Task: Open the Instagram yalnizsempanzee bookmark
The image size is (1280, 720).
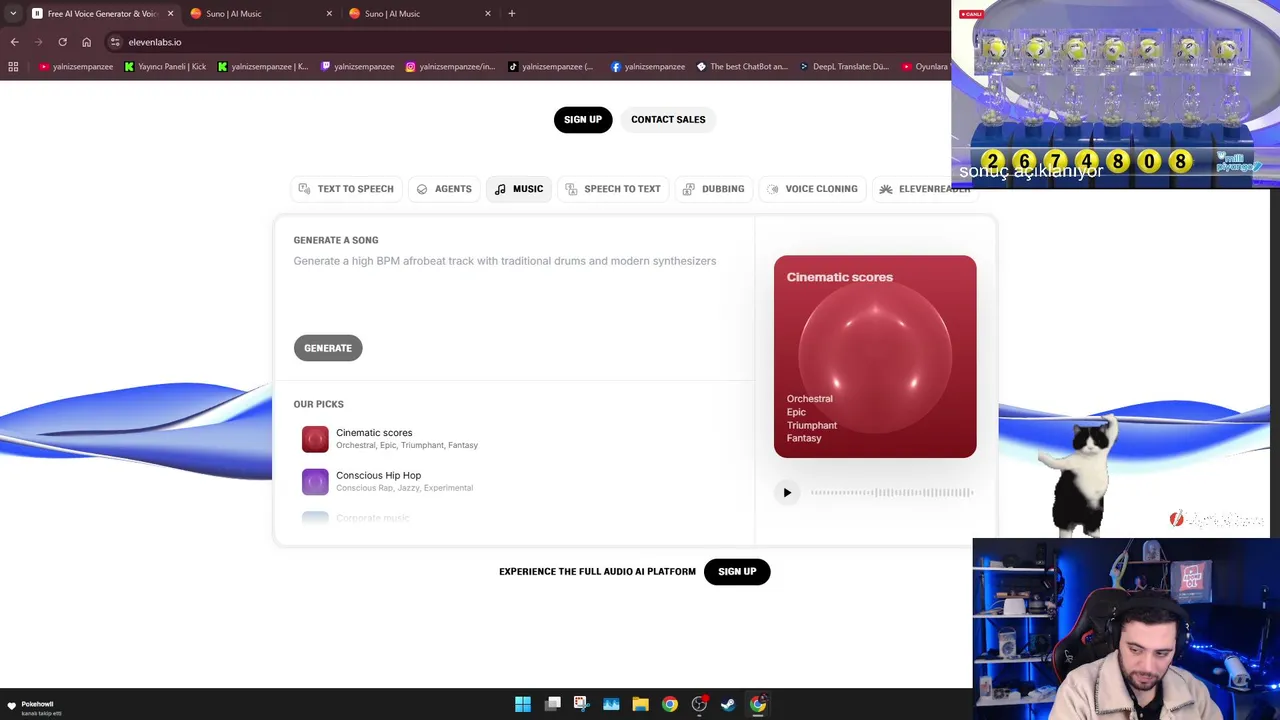Action: click(x=450, y=67)
